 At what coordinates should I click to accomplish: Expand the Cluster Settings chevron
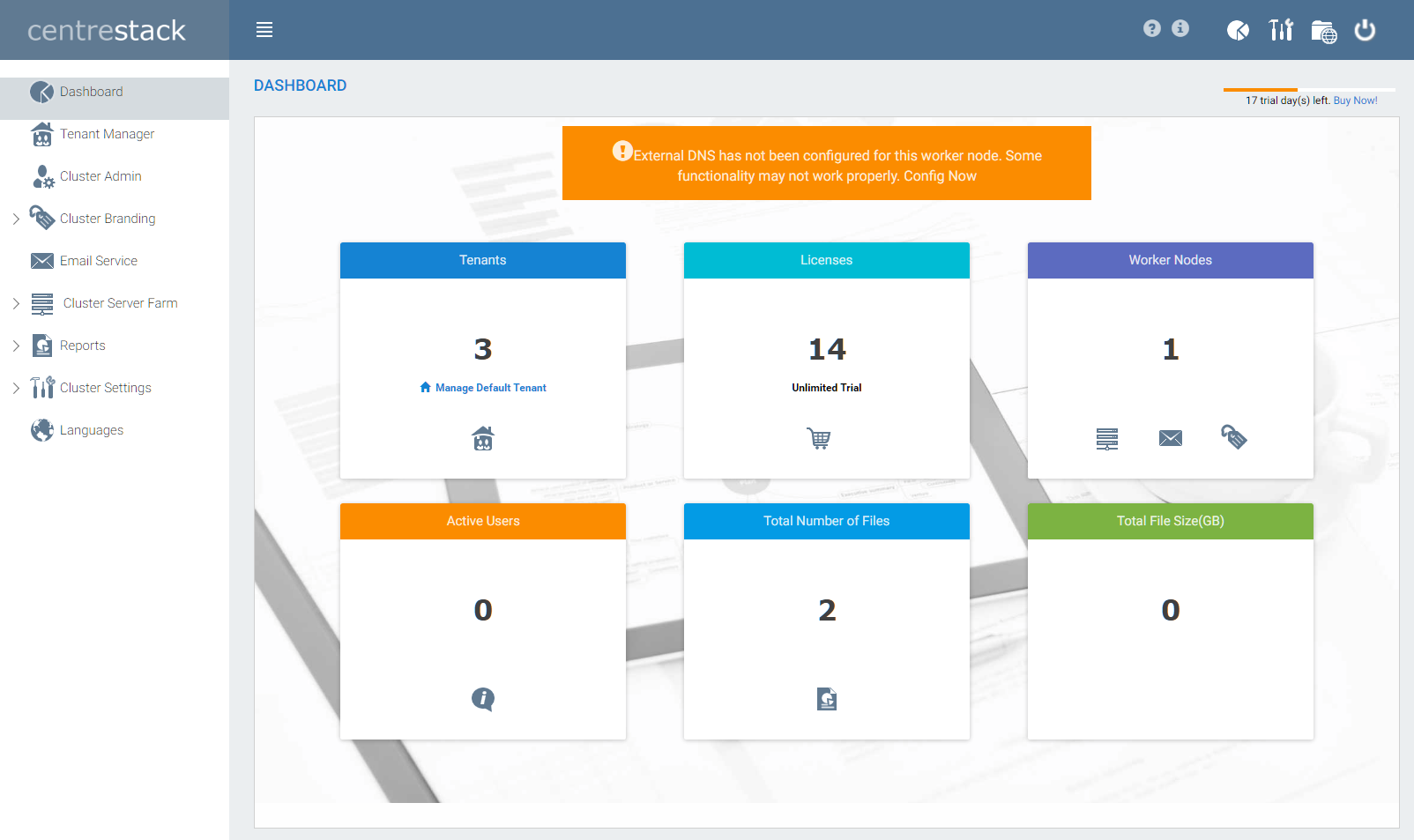(16, 388)
